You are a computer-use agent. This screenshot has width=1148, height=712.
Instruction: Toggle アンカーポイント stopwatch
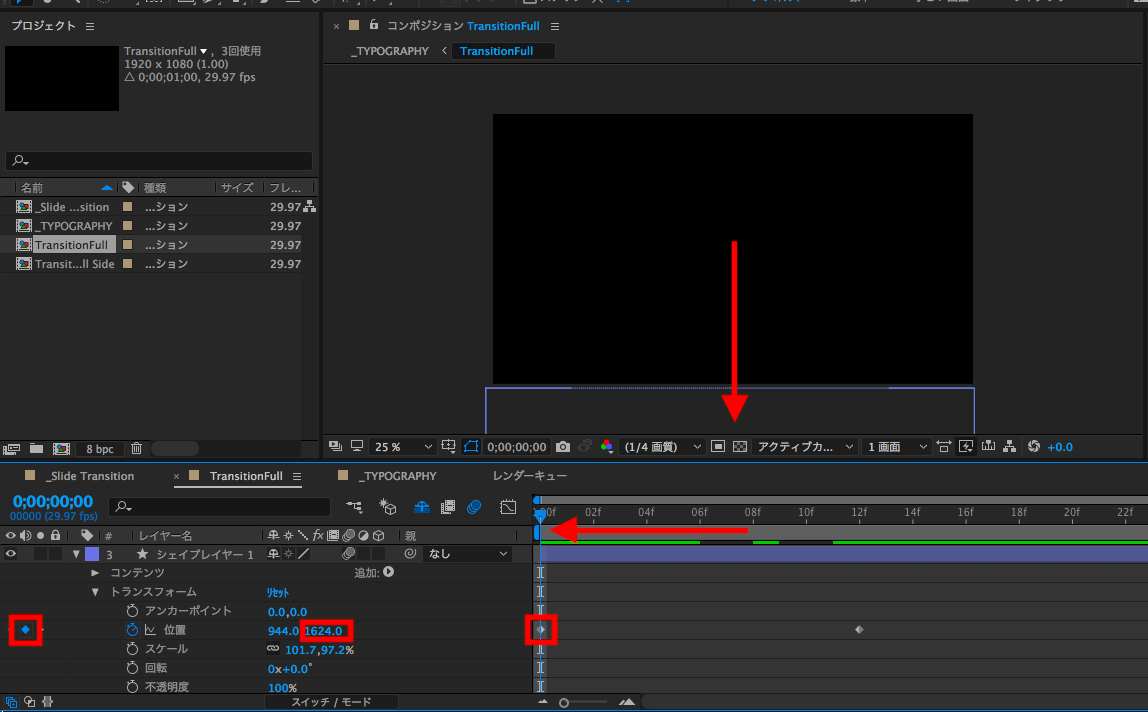(132, 611)
